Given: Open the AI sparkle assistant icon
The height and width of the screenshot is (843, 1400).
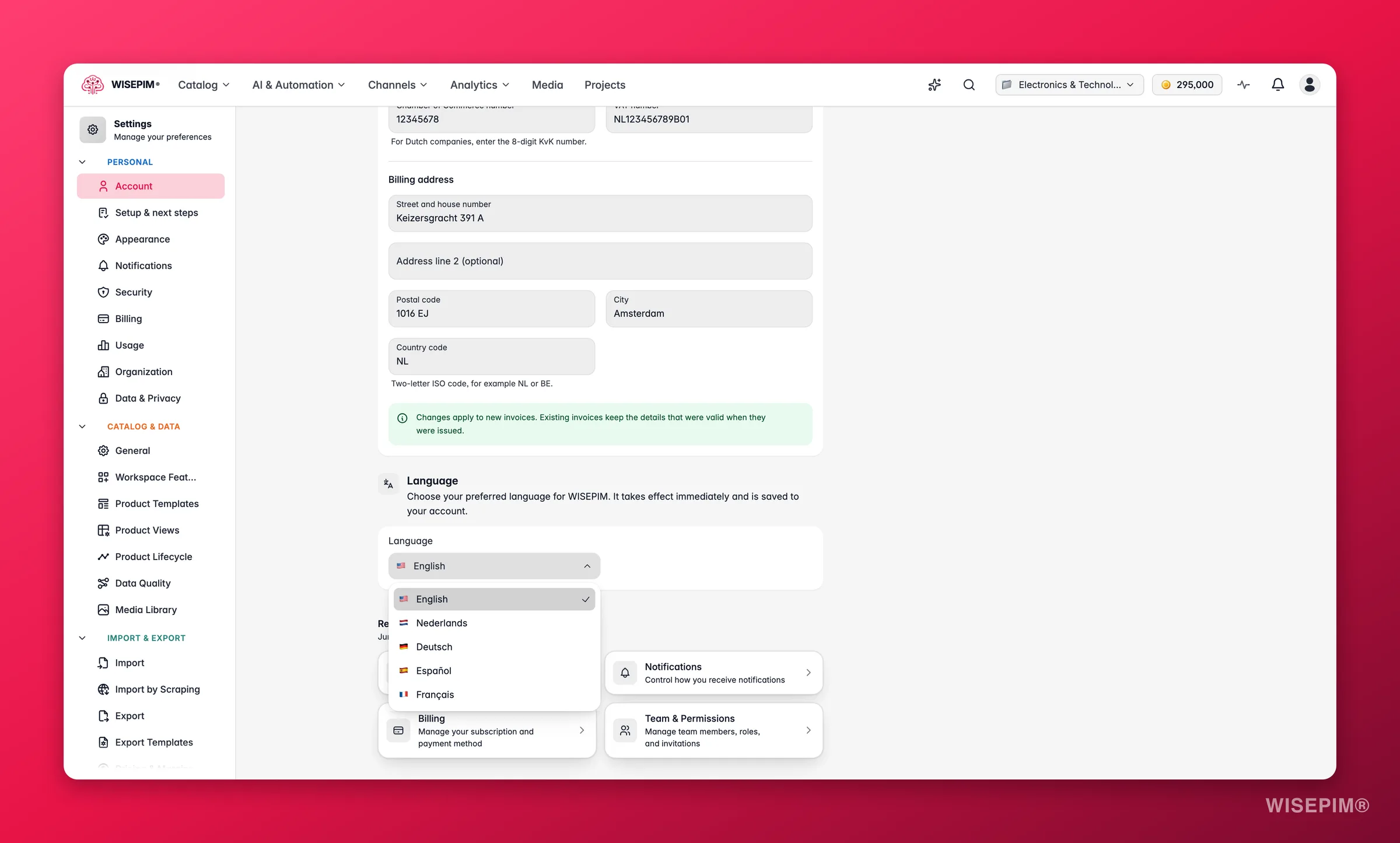Looking at the screenshot, I should tap(935, 85).
